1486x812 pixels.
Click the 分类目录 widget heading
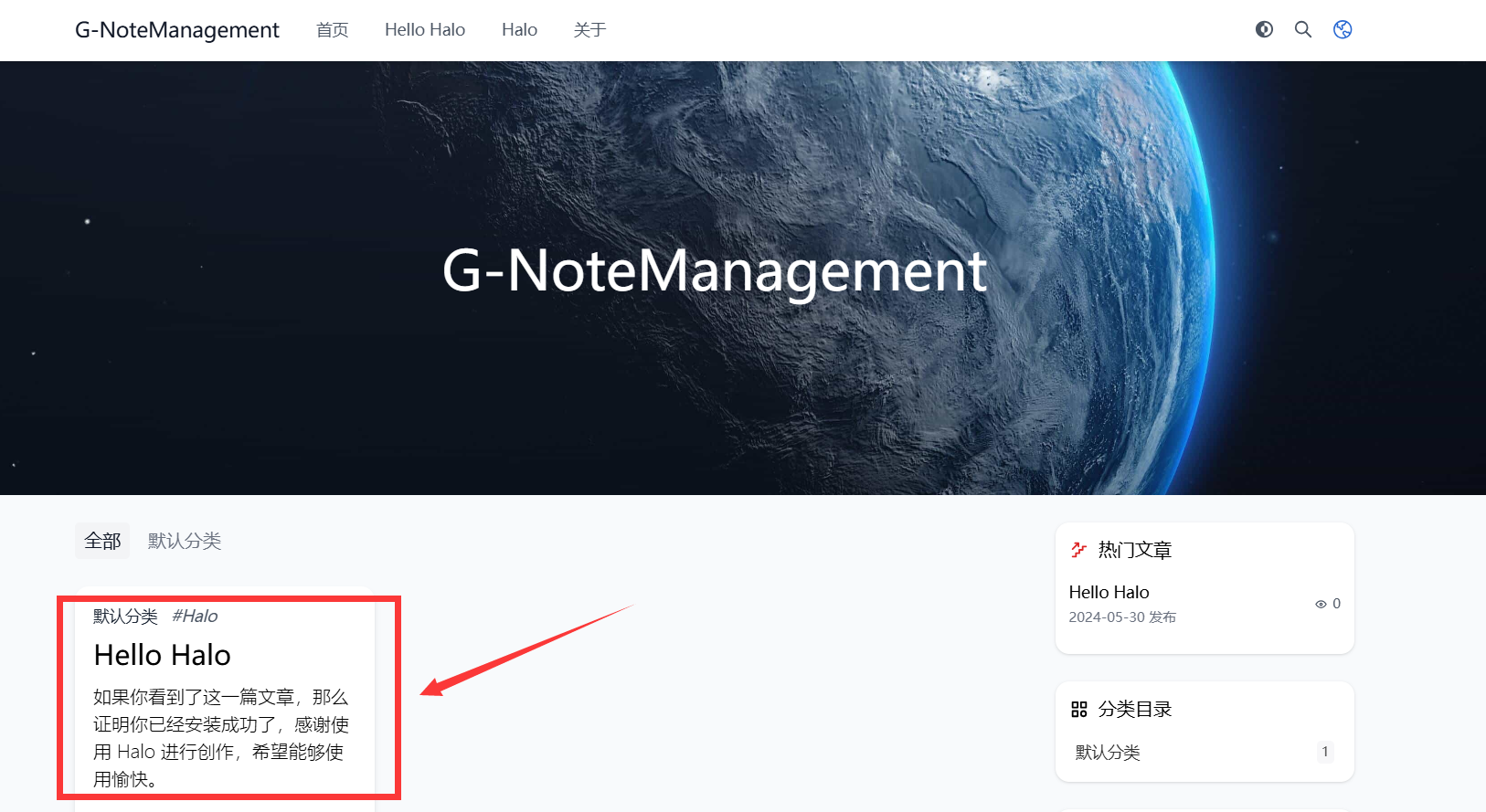[1135, 710]
